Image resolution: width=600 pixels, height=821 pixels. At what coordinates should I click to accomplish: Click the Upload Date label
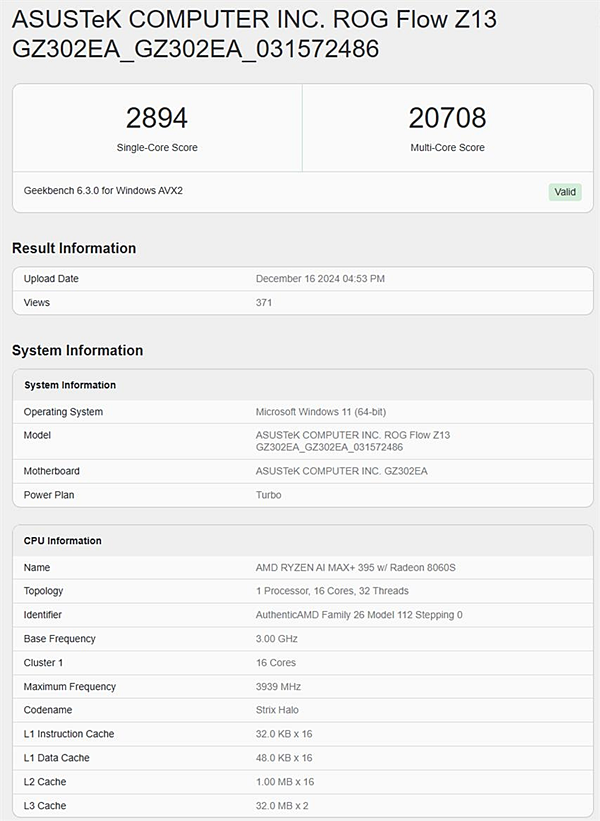51,279
